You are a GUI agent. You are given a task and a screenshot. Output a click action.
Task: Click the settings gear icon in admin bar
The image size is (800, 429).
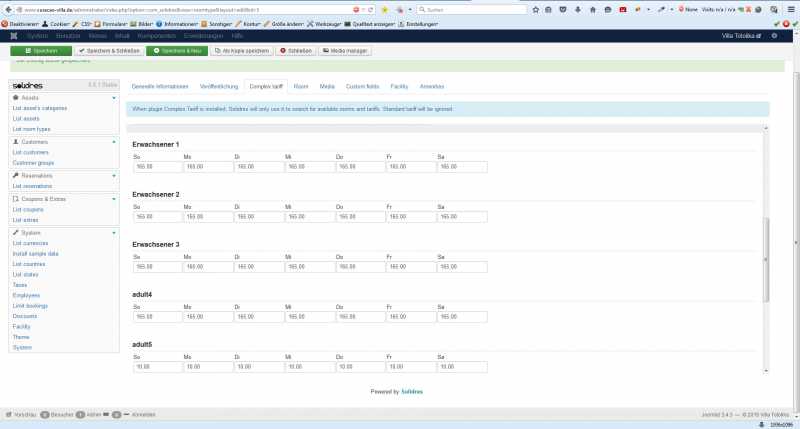[774, 35]
